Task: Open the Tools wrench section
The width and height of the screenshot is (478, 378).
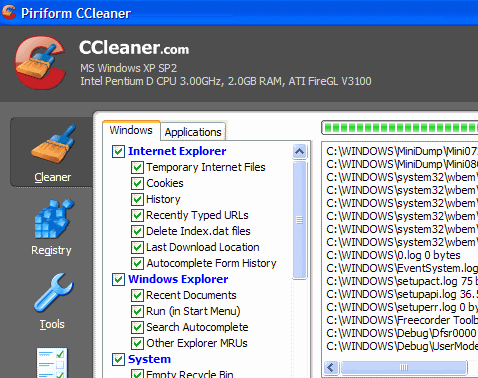Action: 53,292
